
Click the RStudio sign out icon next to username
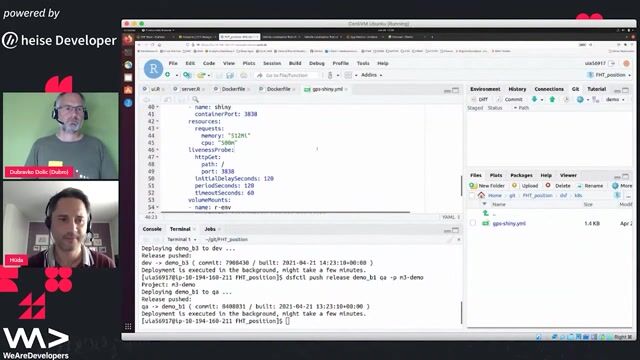pyautogui.click(x=611, y=63)
